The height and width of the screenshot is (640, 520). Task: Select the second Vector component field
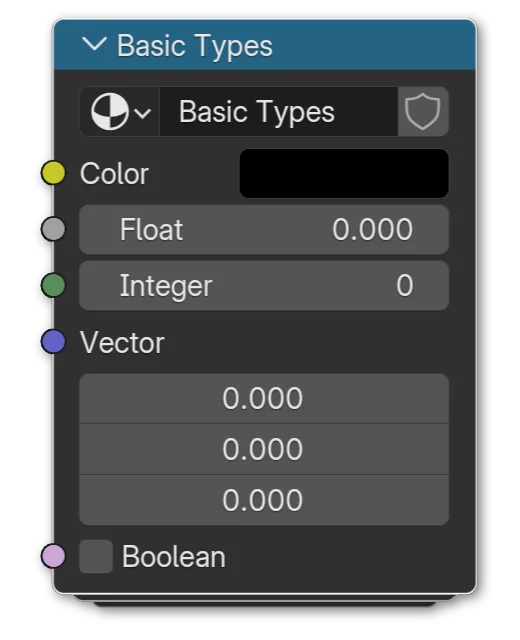[264, 449]
